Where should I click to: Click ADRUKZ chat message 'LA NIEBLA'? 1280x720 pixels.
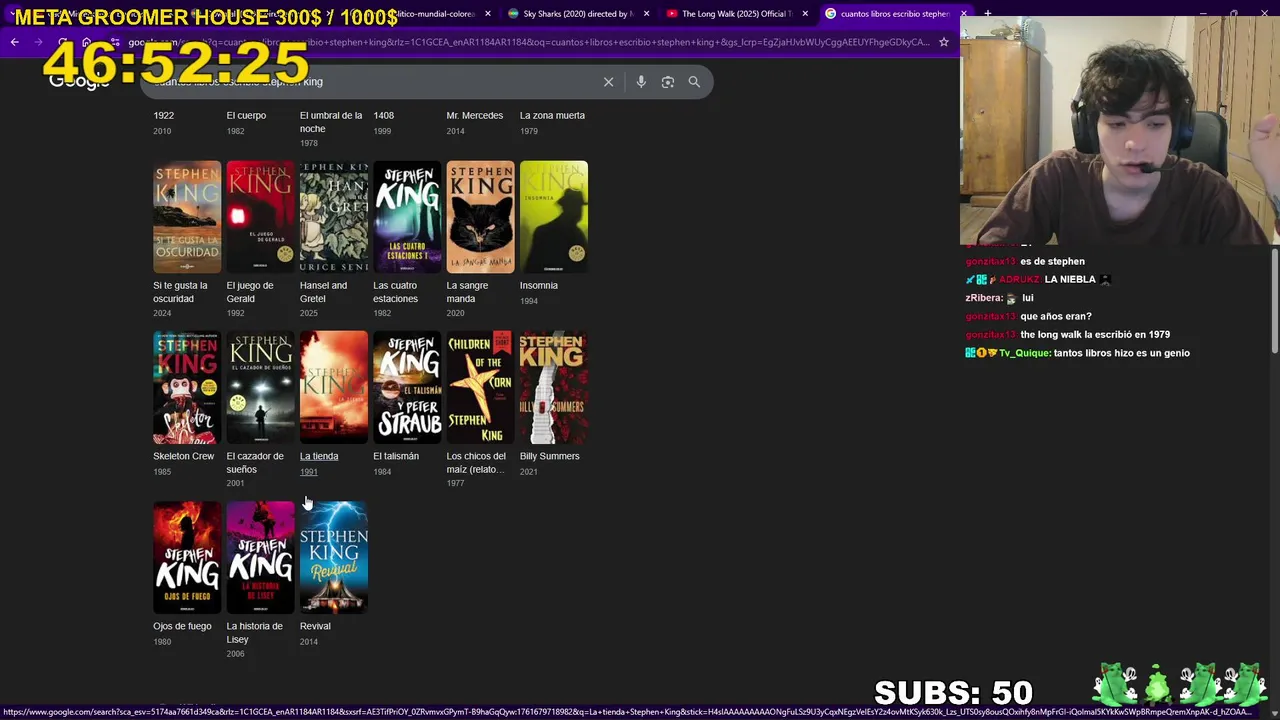point(1038,279)
